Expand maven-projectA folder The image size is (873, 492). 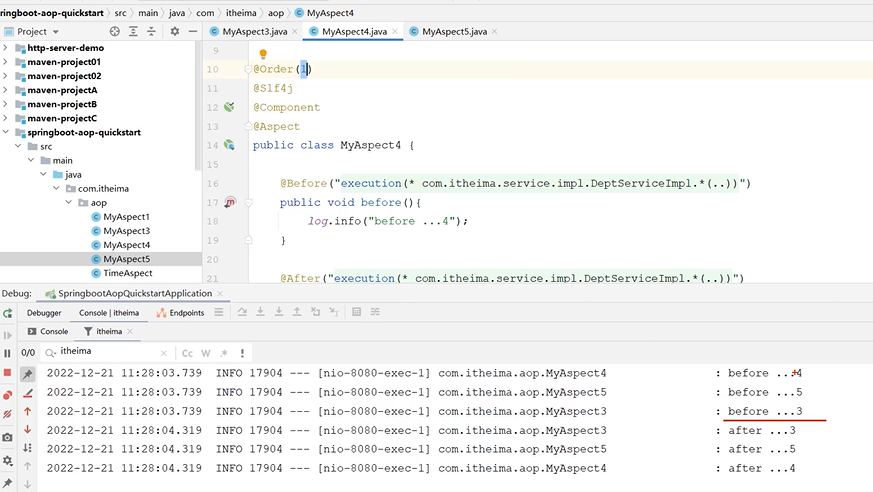[6, 90]
